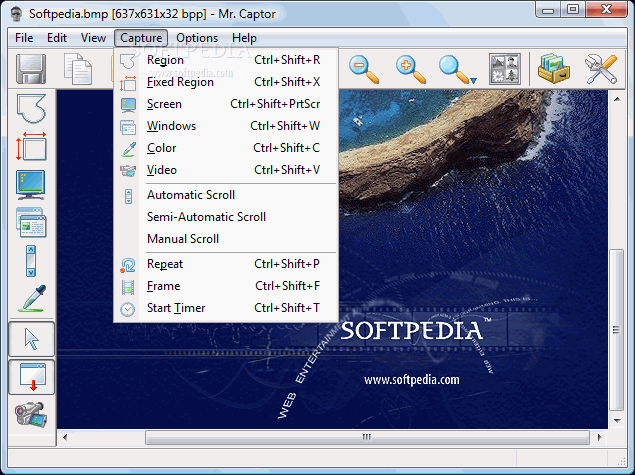635x475 pixels.
Task: Choose Screen from the Capture menu
Action: tap(226, 104)
